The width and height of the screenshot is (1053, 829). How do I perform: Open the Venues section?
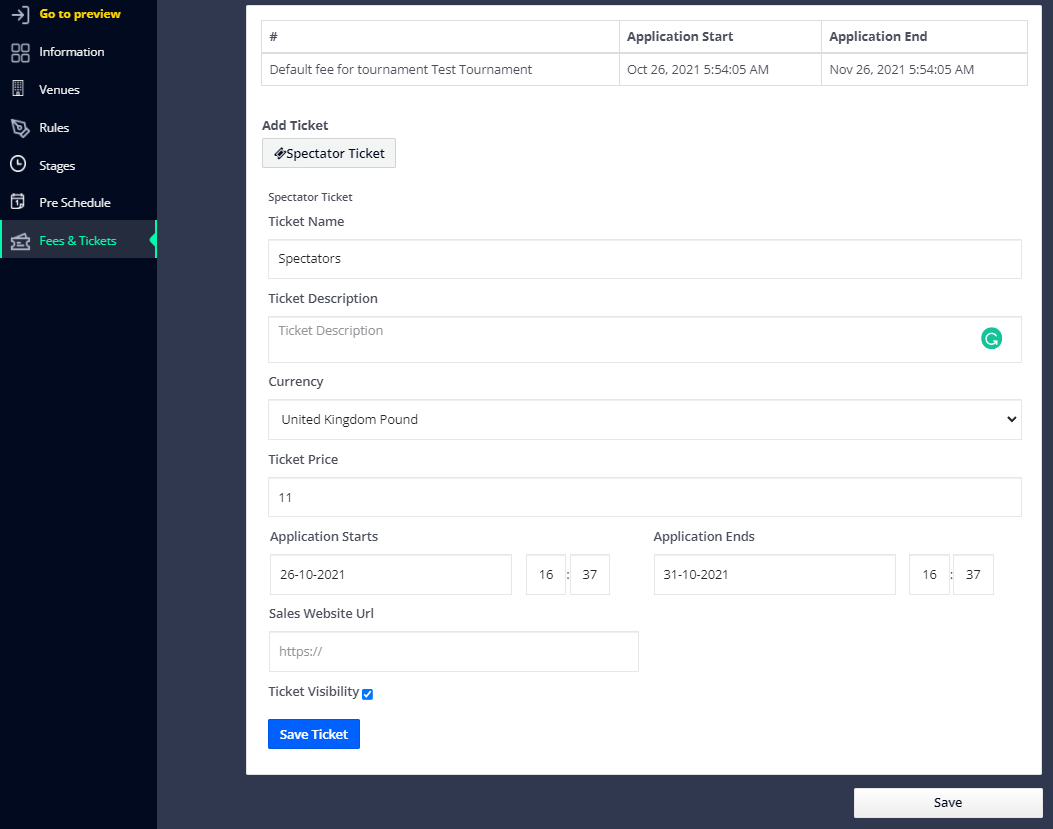click(59, 90)
